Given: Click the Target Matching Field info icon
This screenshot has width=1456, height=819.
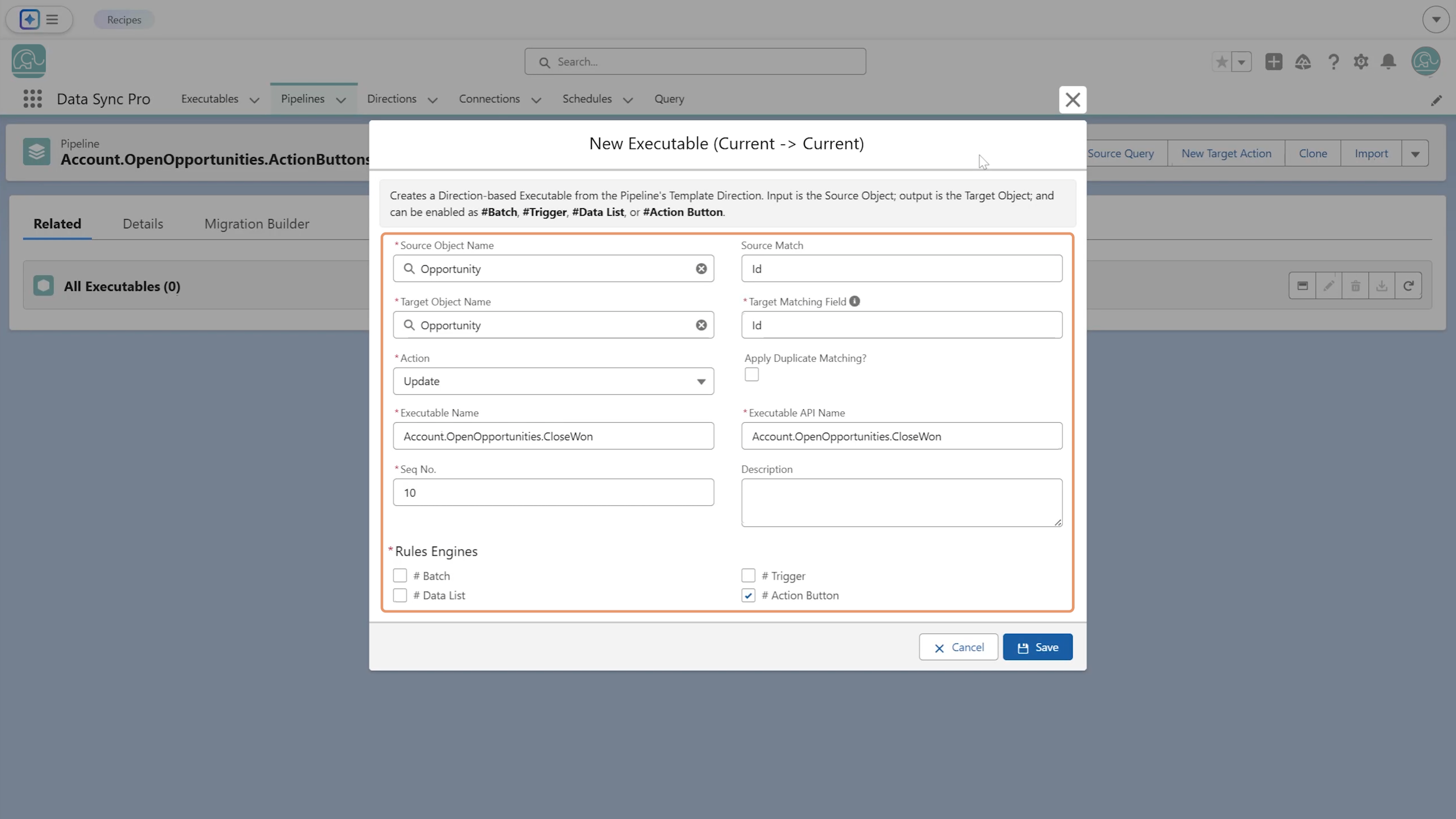Looking at the screenshot, I should [855, 301].
